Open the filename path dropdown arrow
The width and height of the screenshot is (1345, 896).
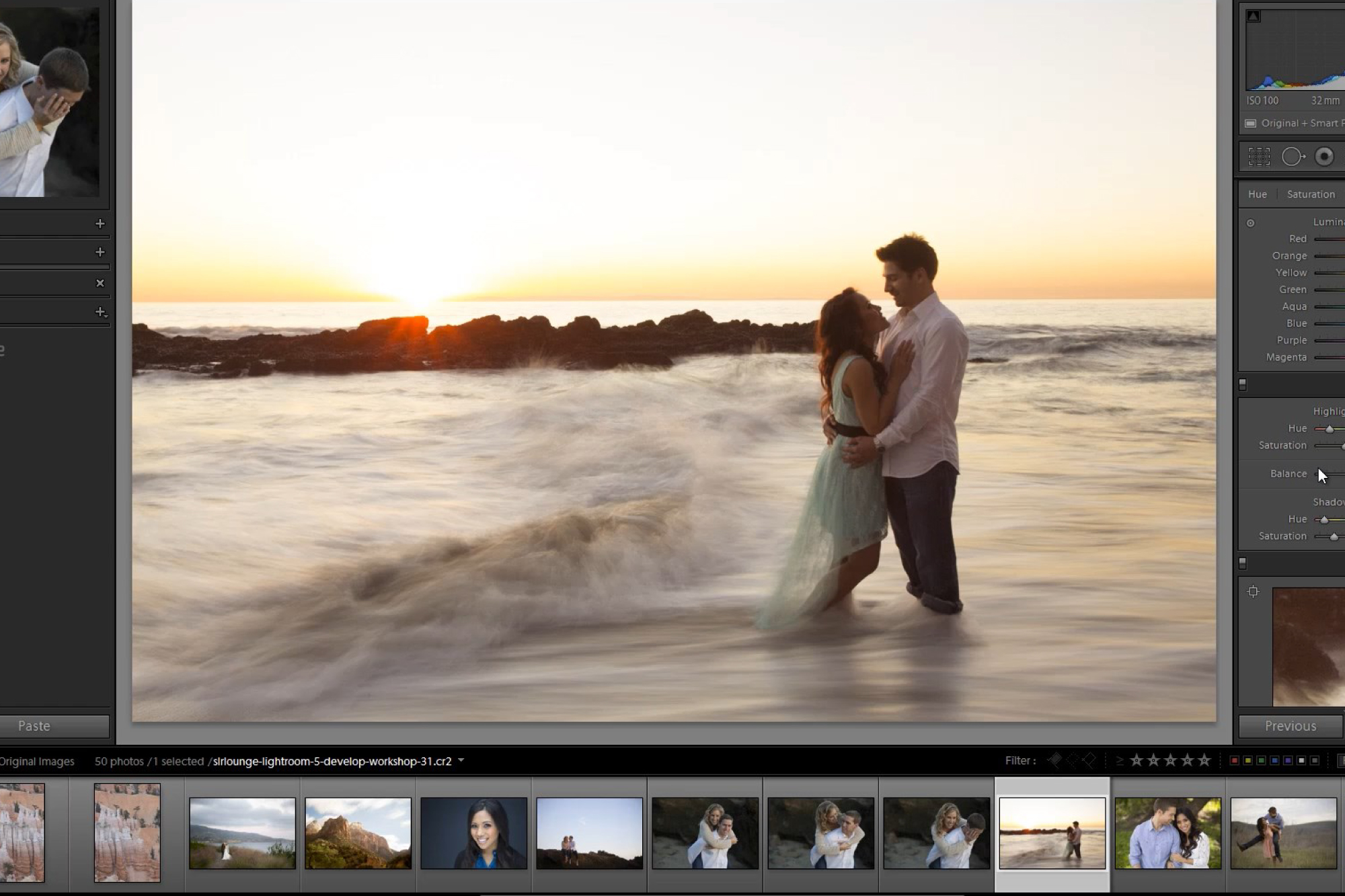(461, 761)
